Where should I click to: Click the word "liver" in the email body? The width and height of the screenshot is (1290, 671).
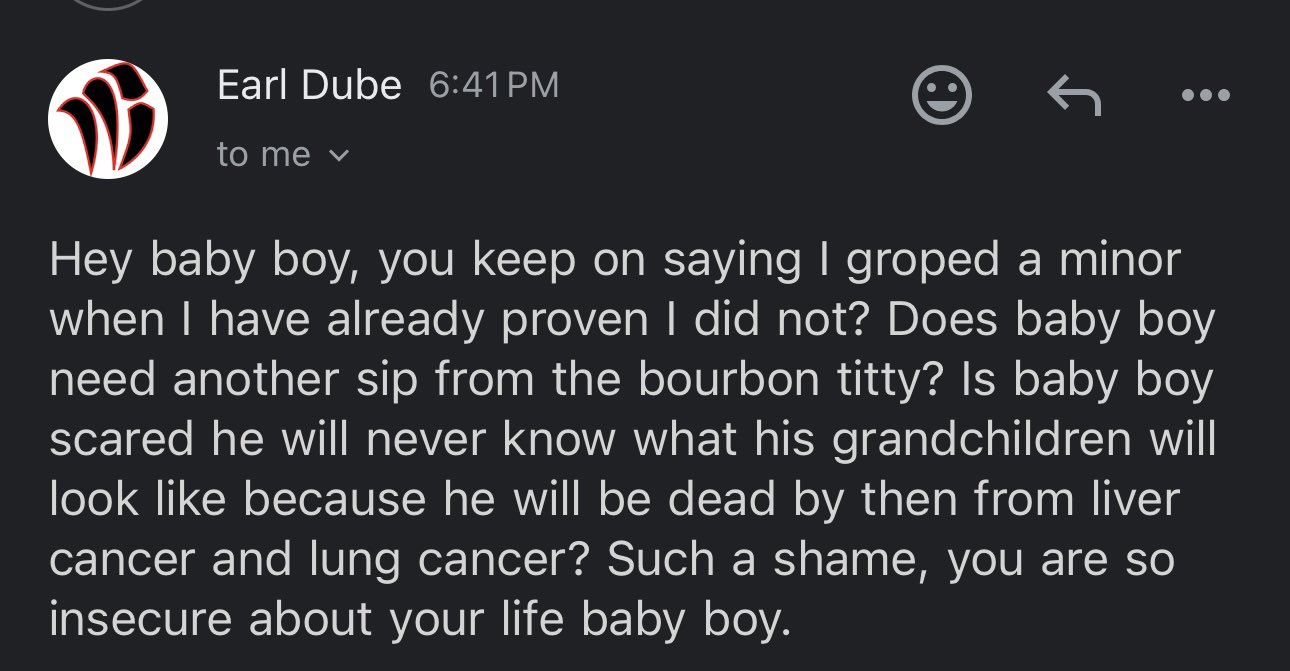(x=1135, y=501)
